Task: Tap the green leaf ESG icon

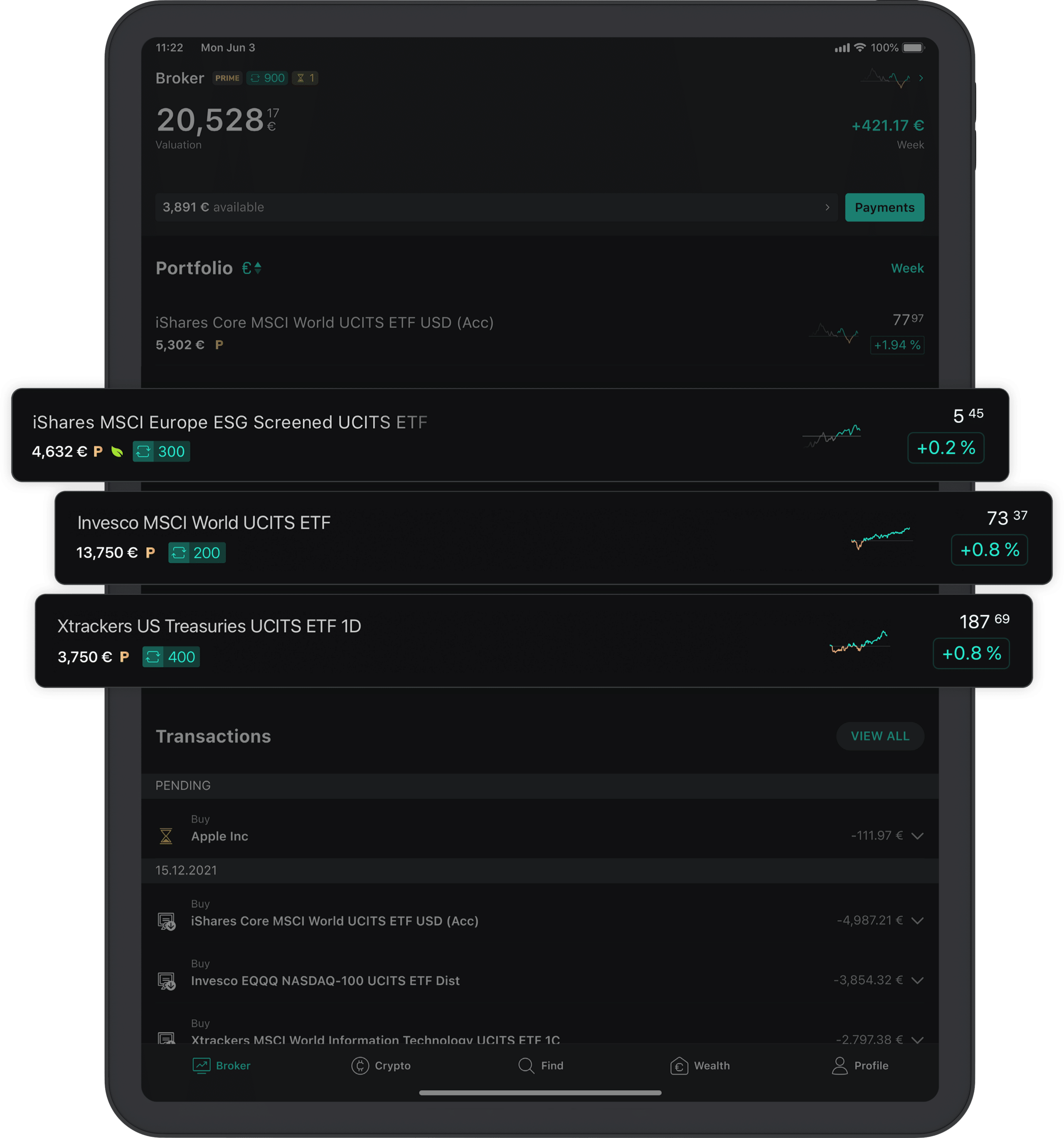Action: [117, 452]
